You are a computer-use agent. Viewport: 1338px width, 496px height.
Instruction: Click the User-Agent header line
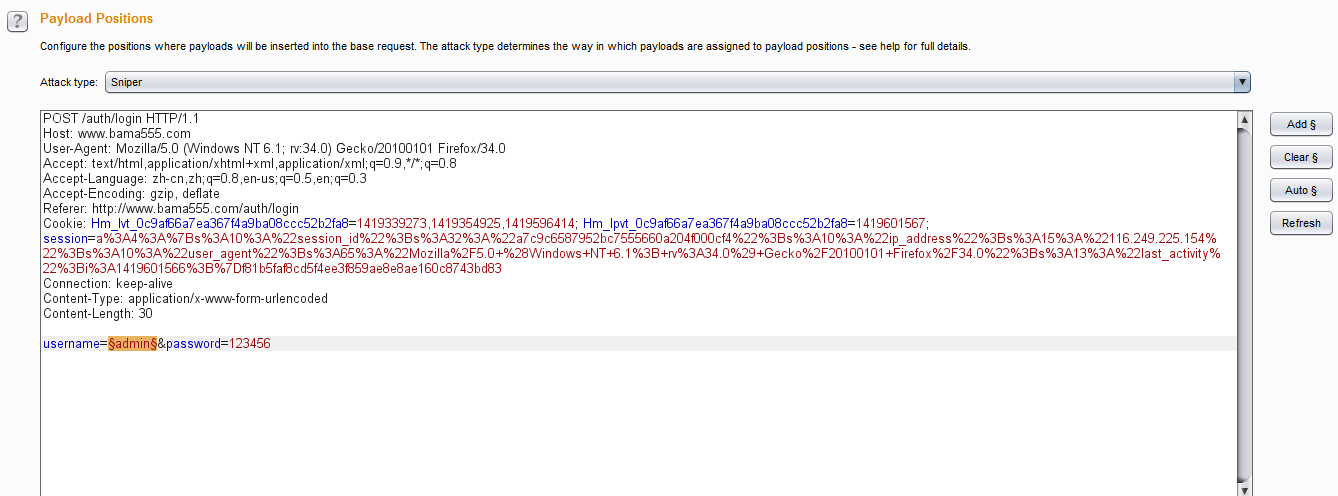click(274, 148)
